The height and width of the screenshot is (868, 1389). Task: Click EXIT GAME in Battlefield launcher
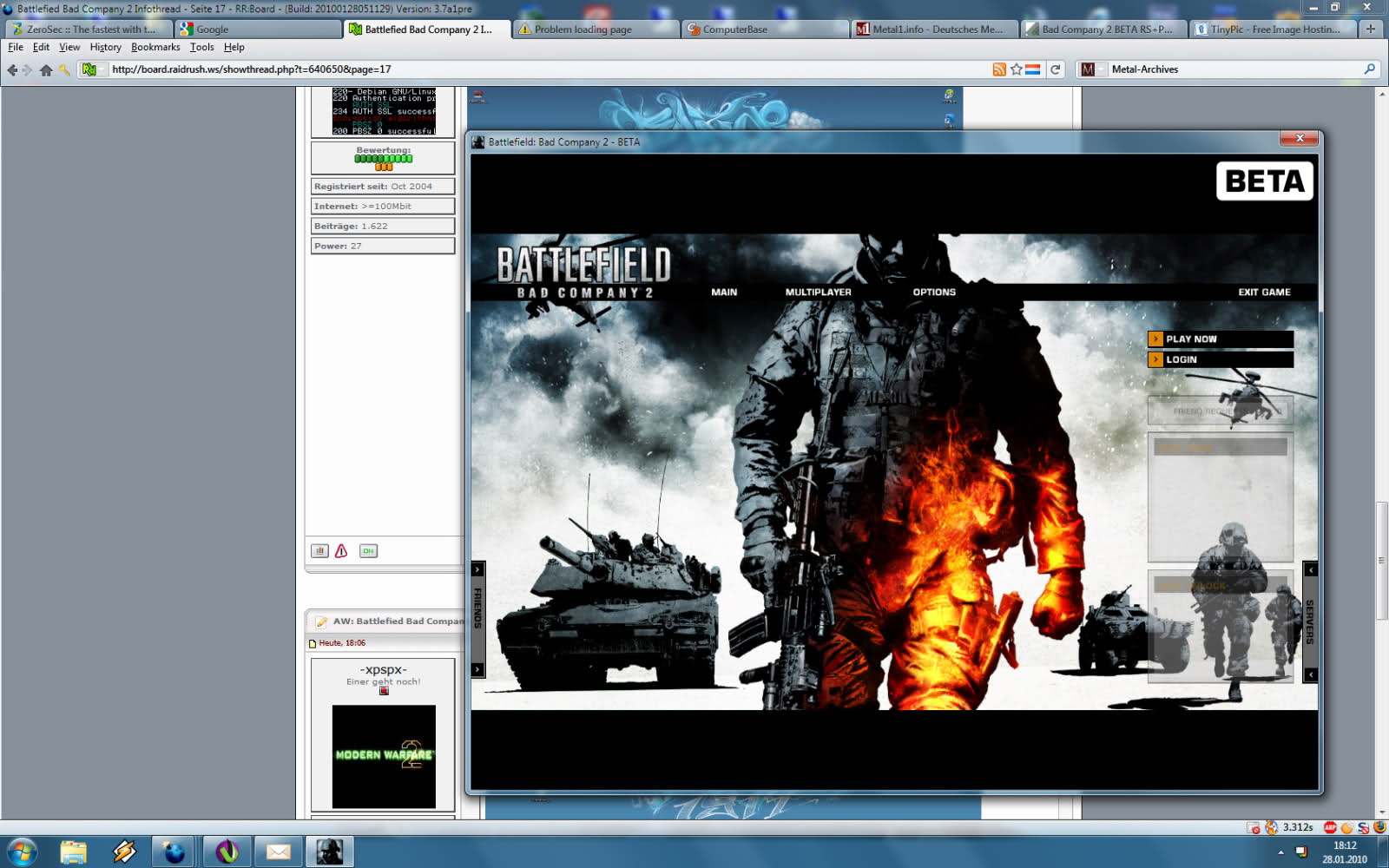pos(1264,293)
